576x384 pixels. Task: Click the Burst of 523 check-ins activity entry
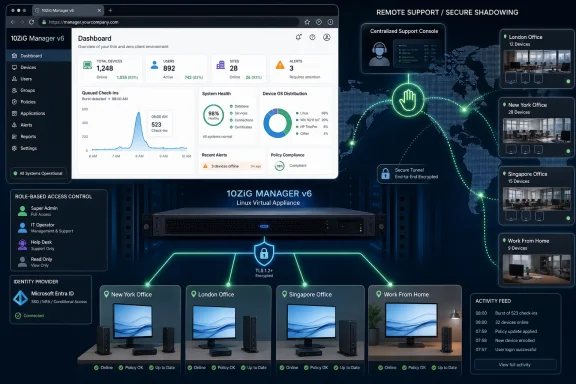click(x=506, y=313)
